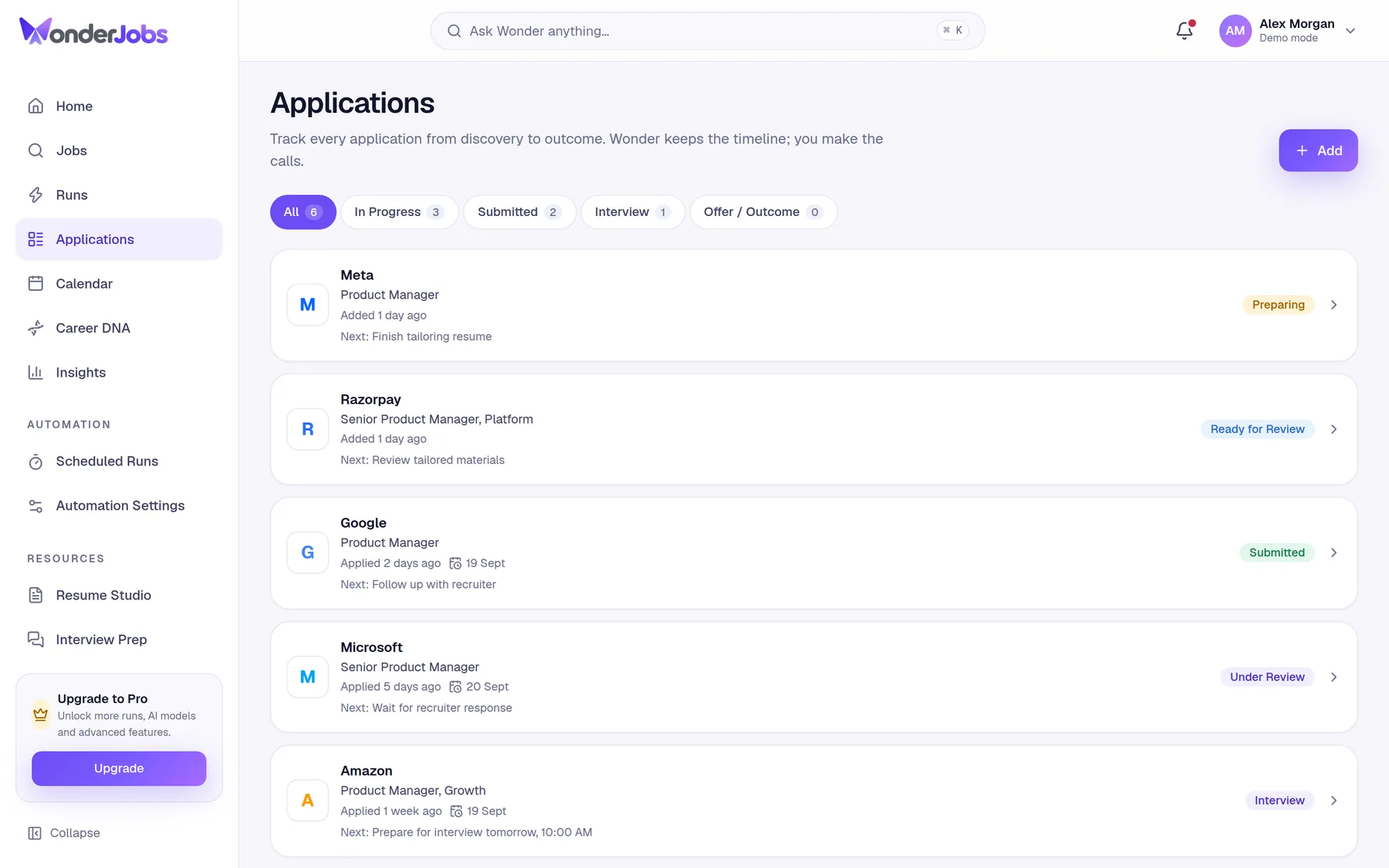Click the Meta company logo tile
The image size is (1389, 868).
308,305
